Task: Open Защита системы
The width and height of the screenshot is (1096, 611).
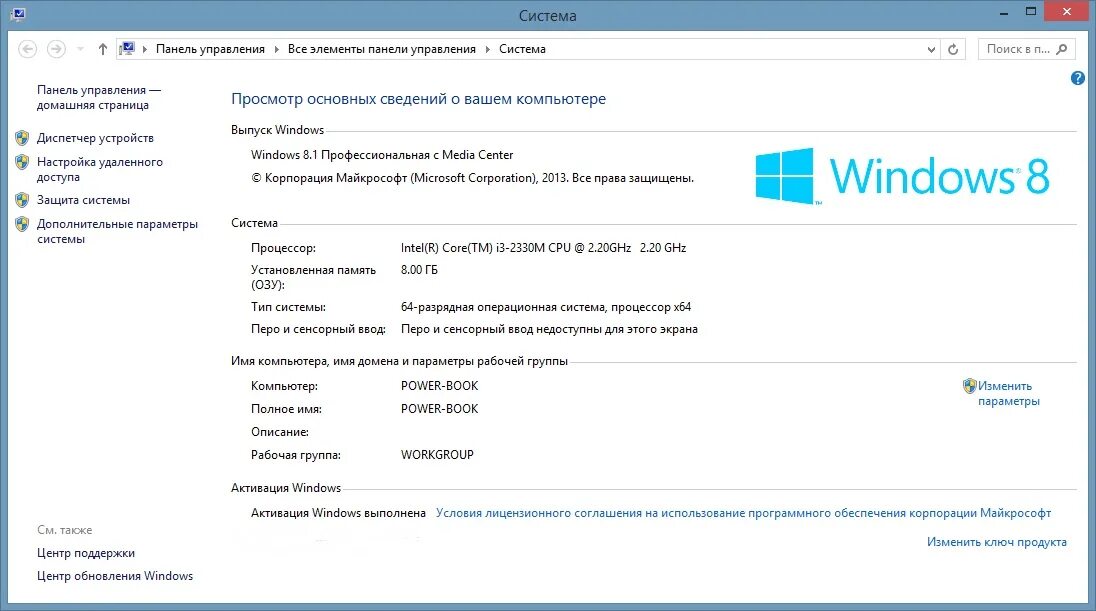Action: 83,200
